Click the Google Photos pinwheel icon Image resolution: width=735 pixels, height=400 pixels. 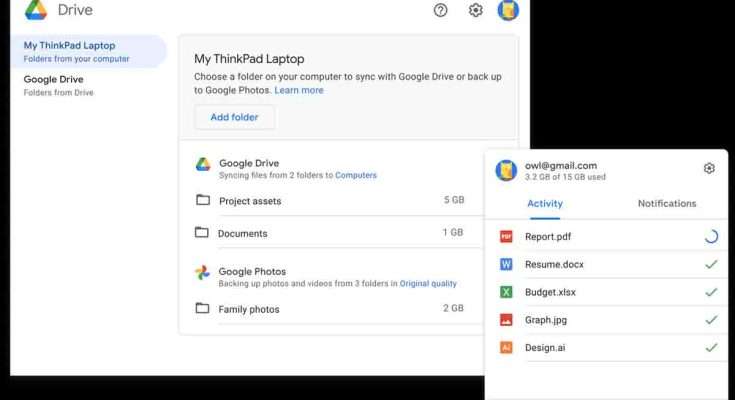202,272
